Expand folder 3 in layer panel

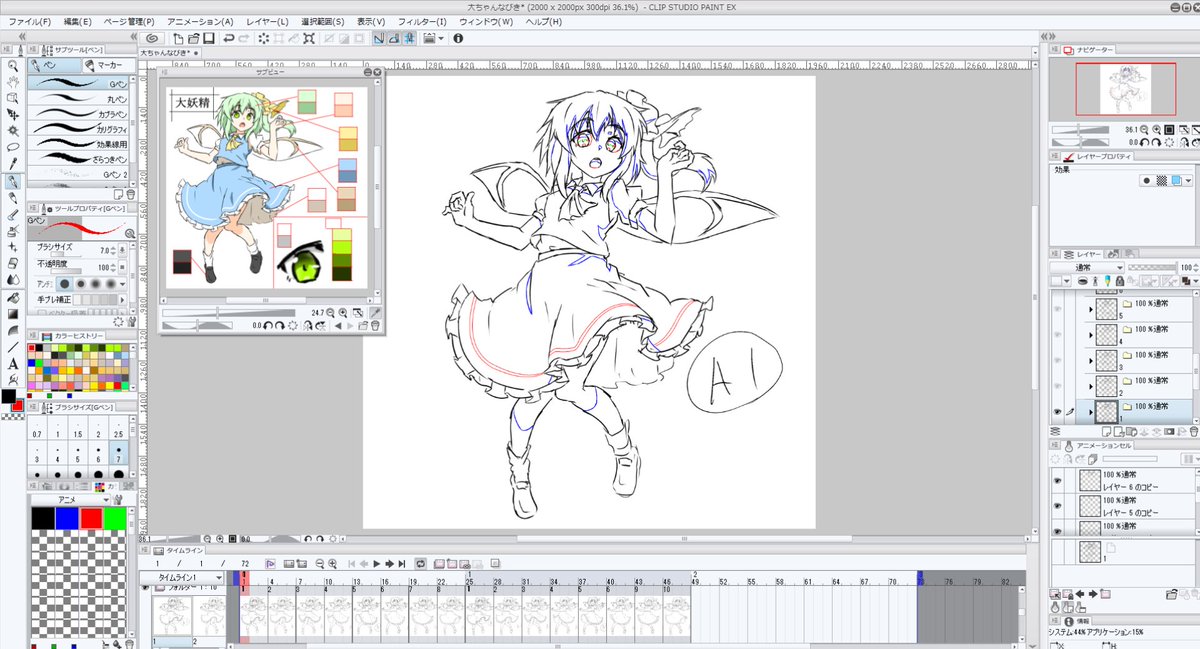click(x=1091, y=360)
